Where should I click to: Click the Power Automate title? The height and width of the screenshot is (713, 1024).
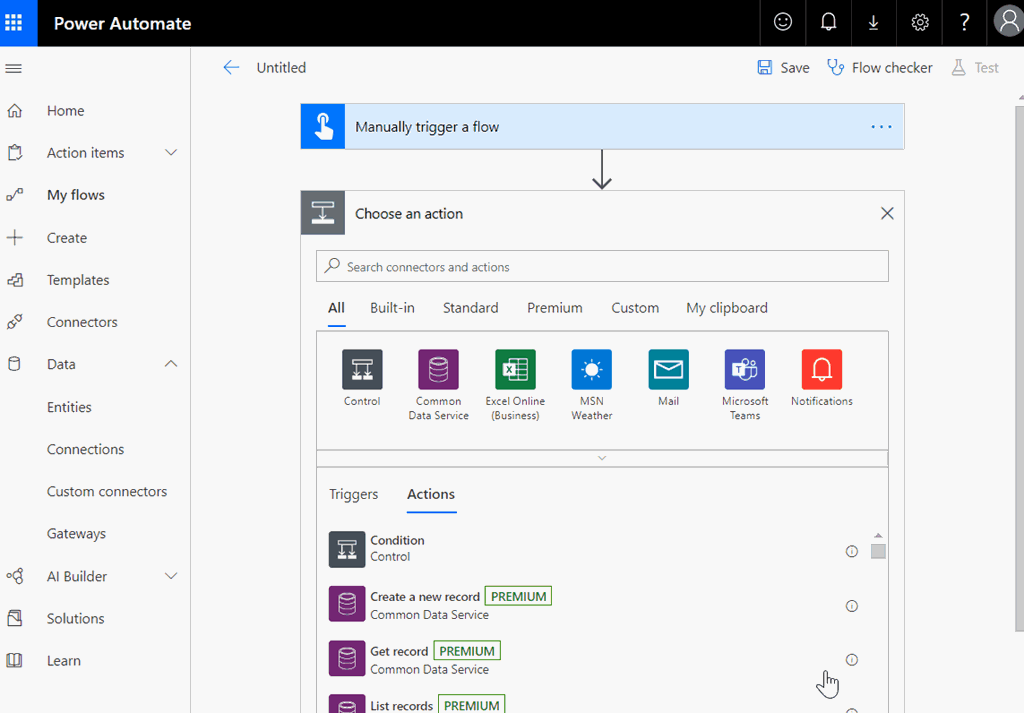click(x=122, y=24)
